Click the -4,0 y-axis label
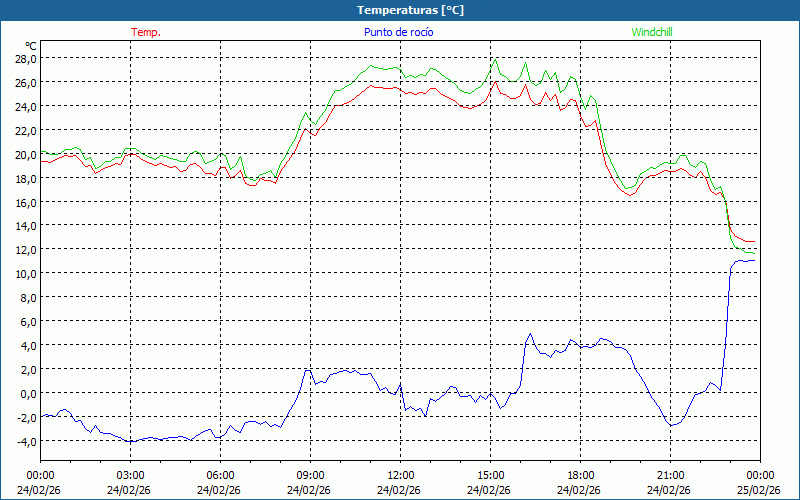The image size is (800, 500). pos(26,441)
